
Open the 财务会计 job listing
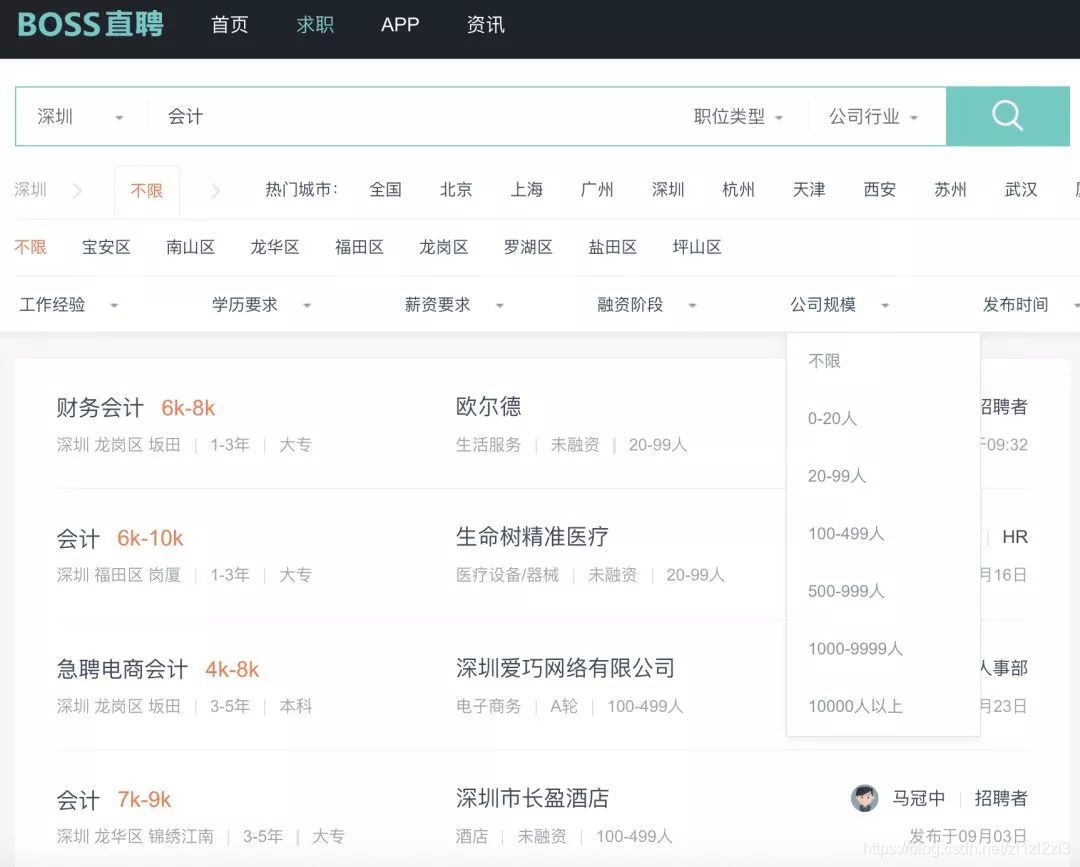click(x=100, y=408)
